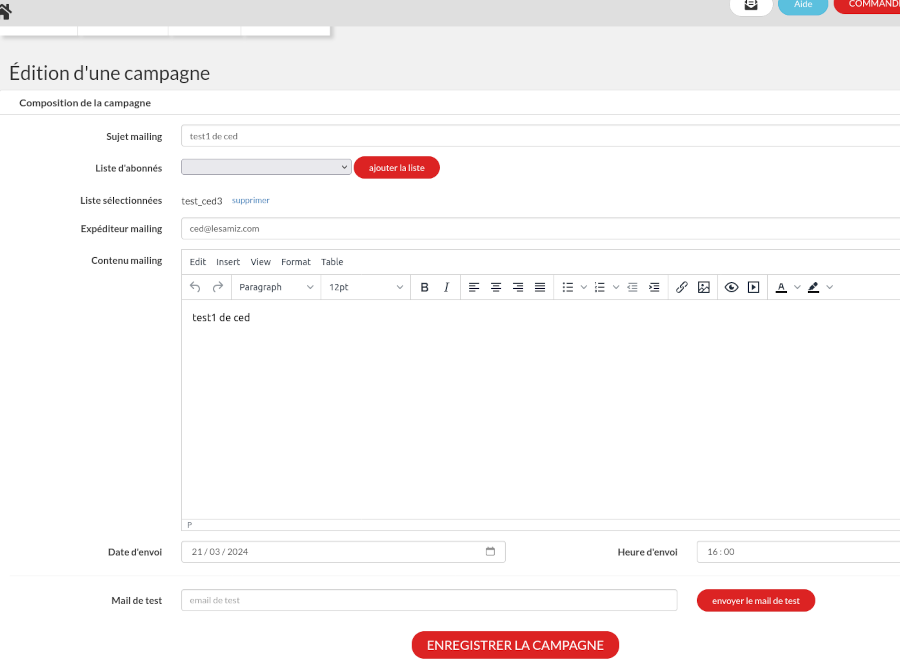Click 'supprimer' next to test_ced3

coord(250,200)
